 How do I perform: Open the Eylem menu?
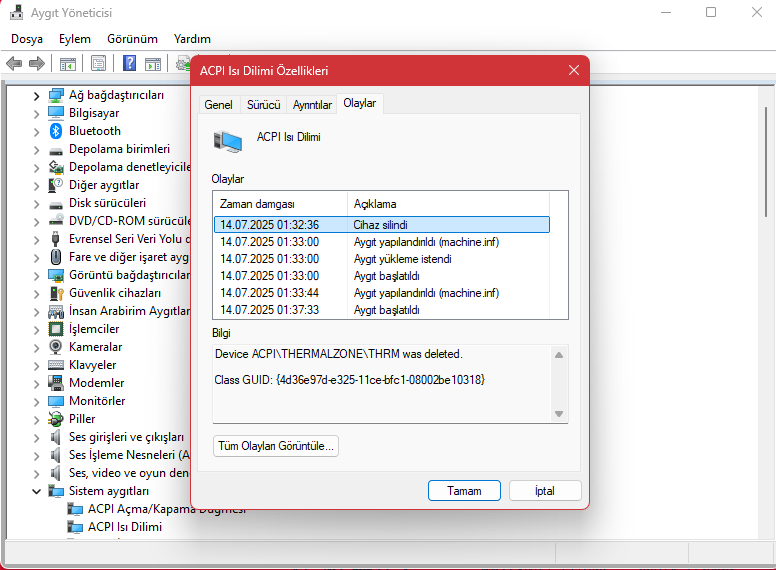point(75,39)
